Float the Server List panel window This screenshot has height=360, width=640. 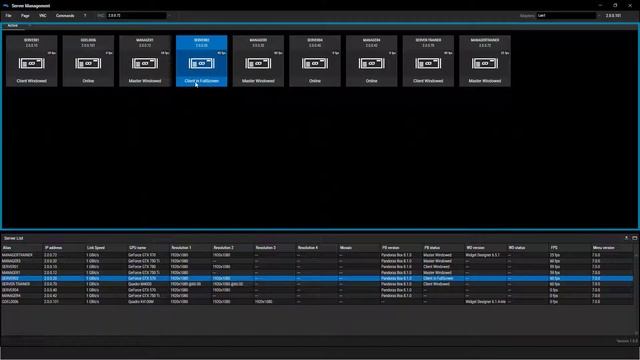click(x=635, y=238)
